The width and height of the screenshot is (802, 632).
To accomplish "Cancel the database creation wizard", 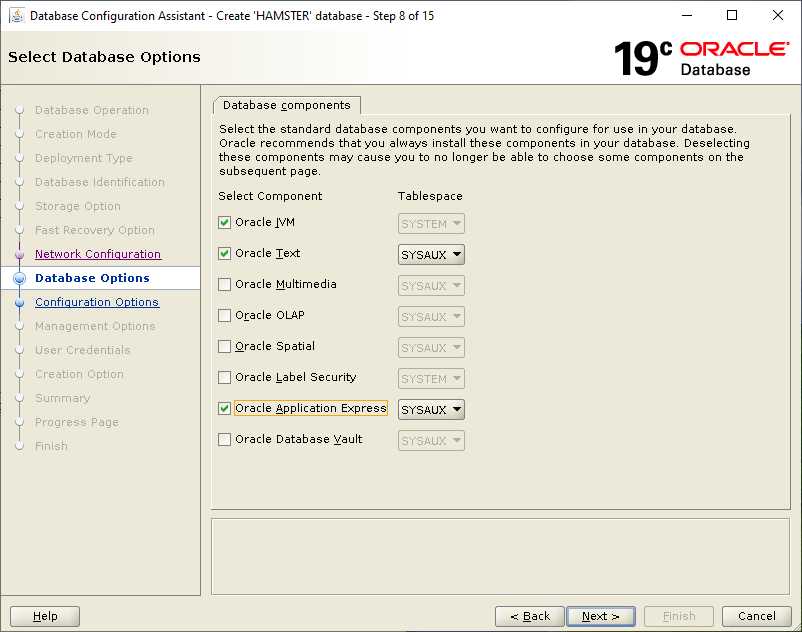I will 756,616.
